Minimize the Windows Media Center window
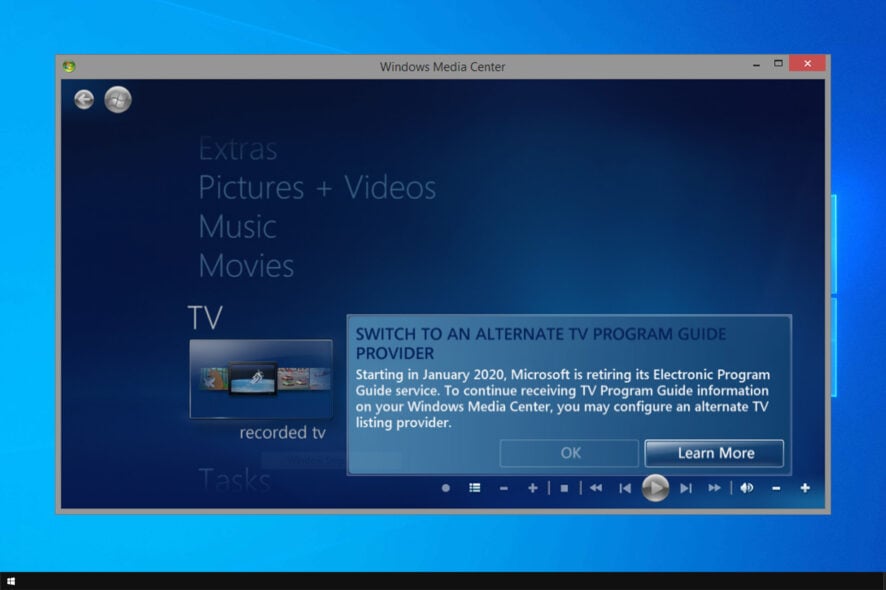886x590 pixels. point(756,65)
